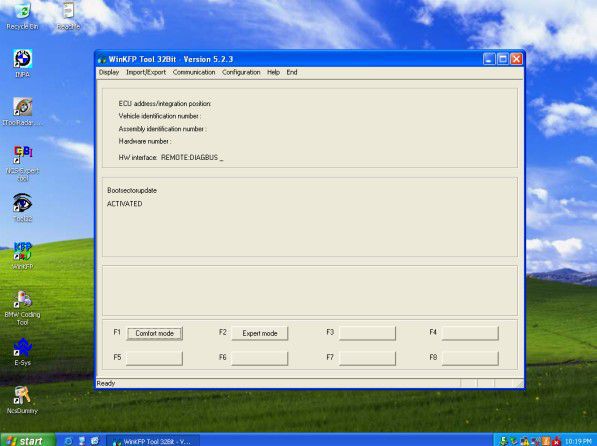This screenshot has height=446, width=597.
Task: Click the empty F3 function button
Action: click(x=367, y=333)
